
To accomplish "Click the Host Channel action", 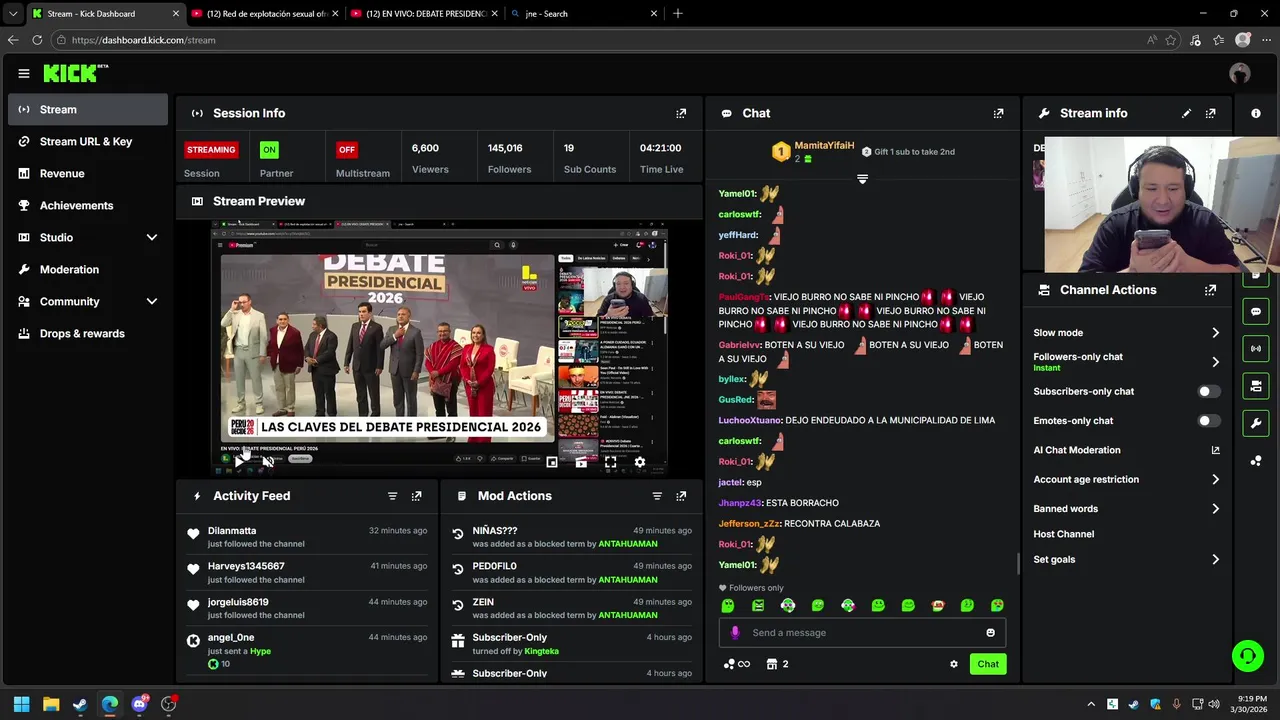I will point(1063,534).
